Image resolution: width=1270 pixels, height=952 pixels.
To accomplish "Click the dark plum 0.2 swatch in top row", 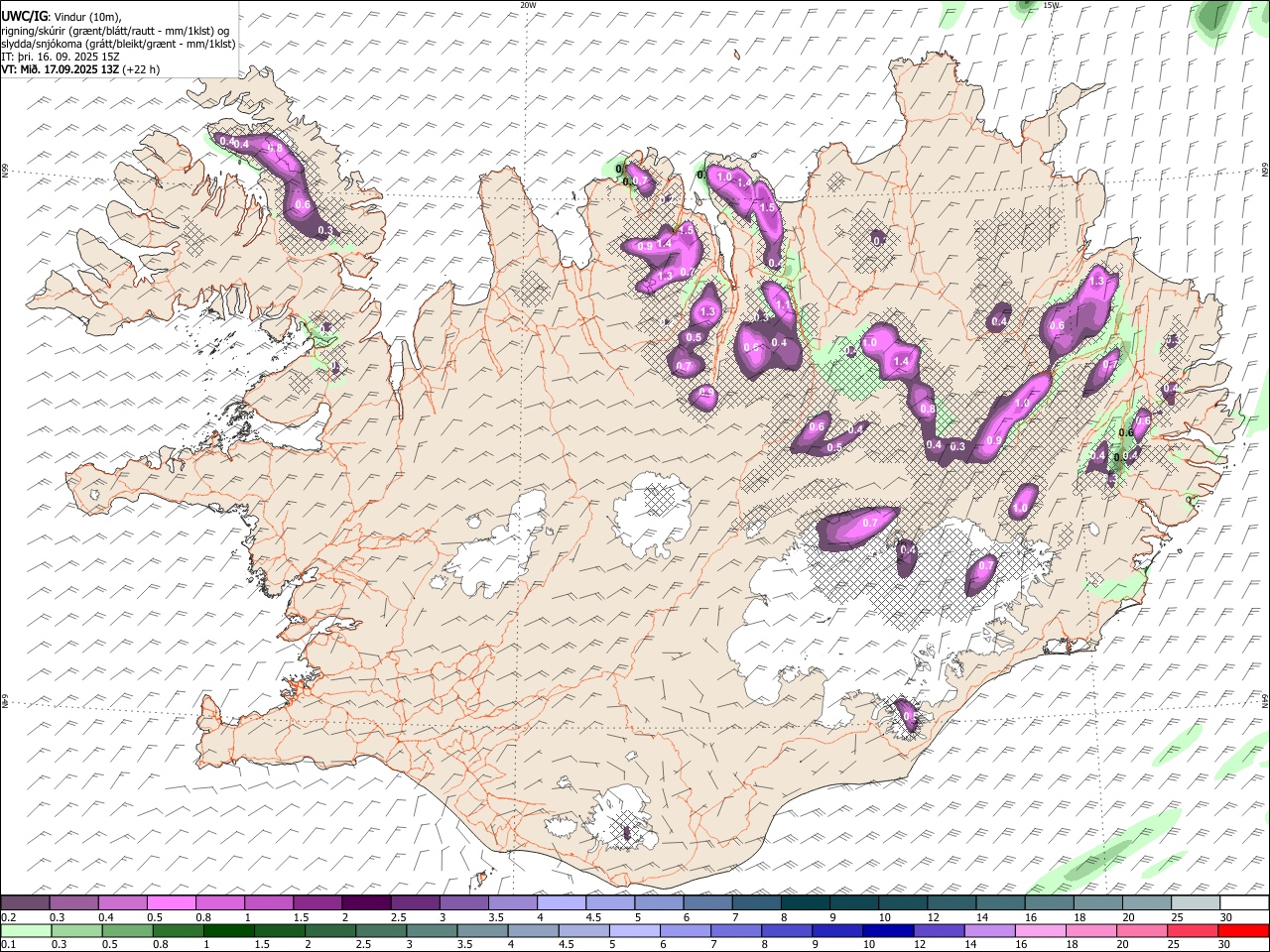I will point(26,902).
